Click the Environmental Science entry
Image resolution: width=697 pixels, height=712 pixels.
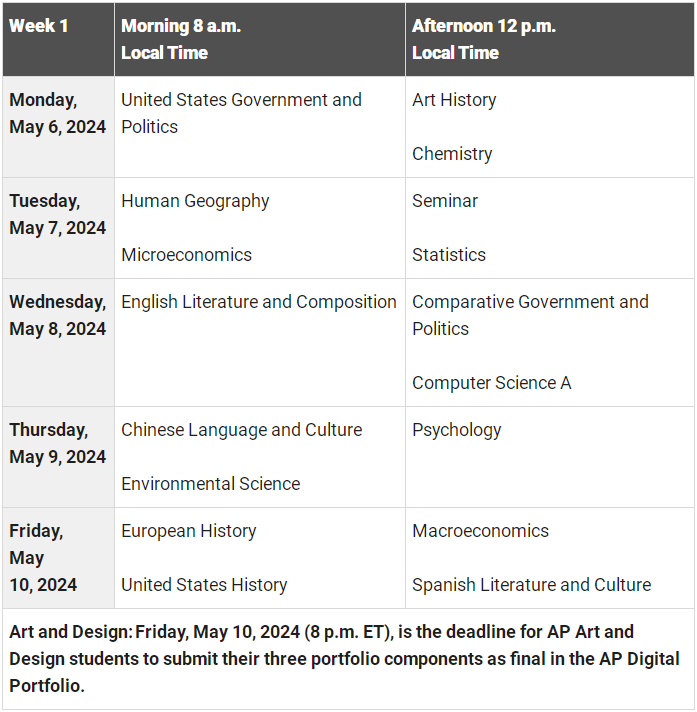tap(211, 484)
